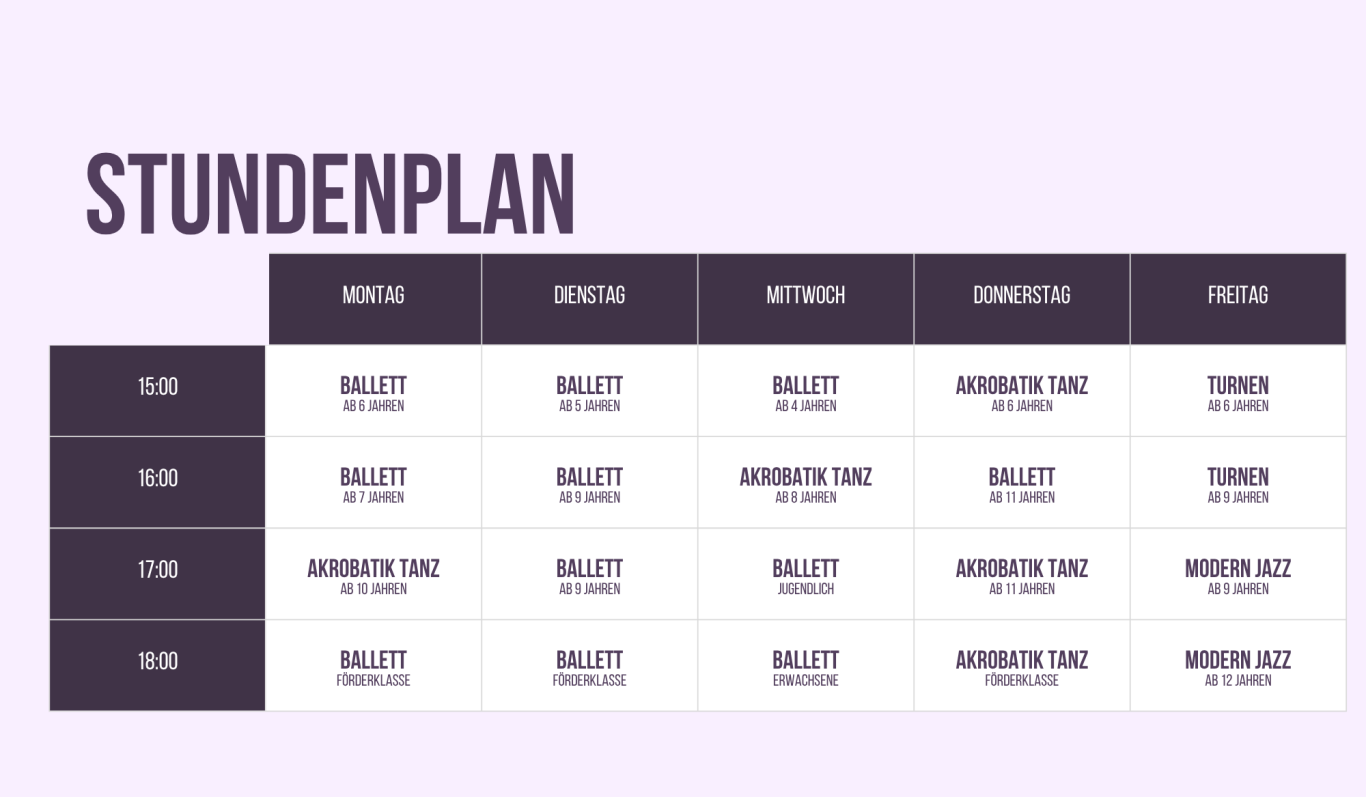Select Friday 18:00 Modern Jazz ab 12 Jahren
Screen dimensions: 1366x797
[x=1238, y=666]
